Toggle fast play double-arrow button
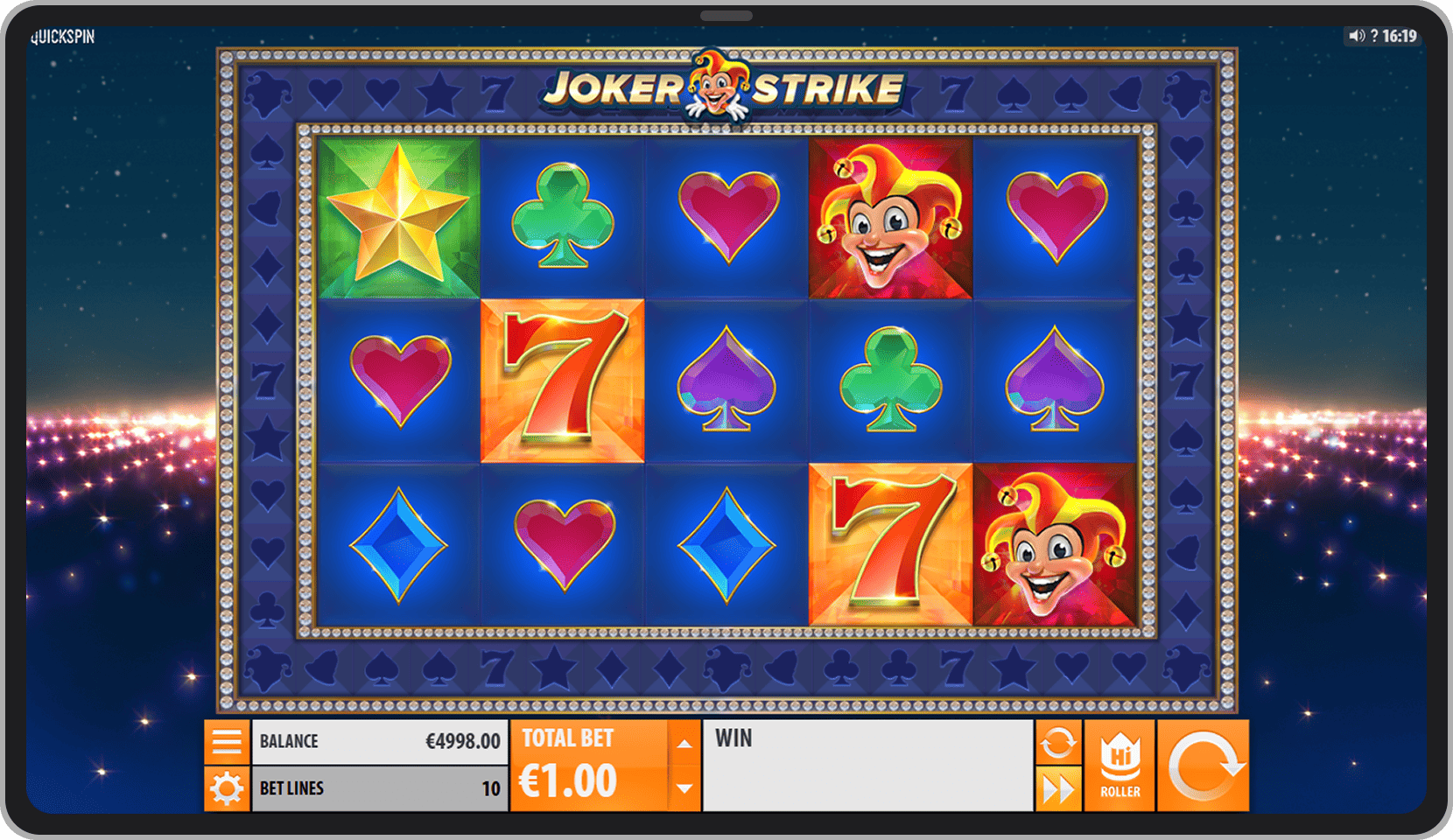The image size is (1453, 840). coord(1058,789)
